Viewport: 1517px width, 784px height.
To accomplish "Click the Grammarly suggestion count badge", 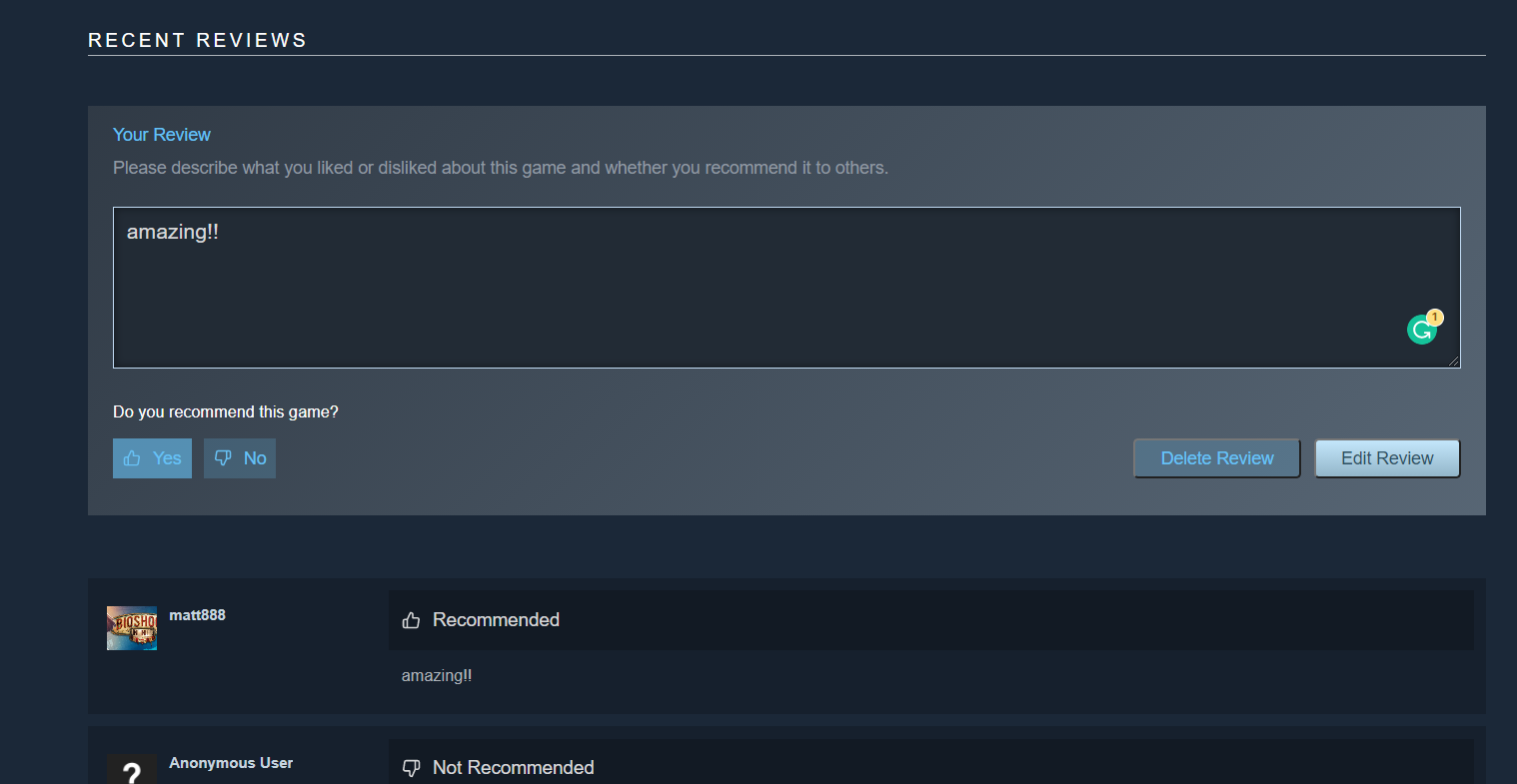I will pos(1435,317).
